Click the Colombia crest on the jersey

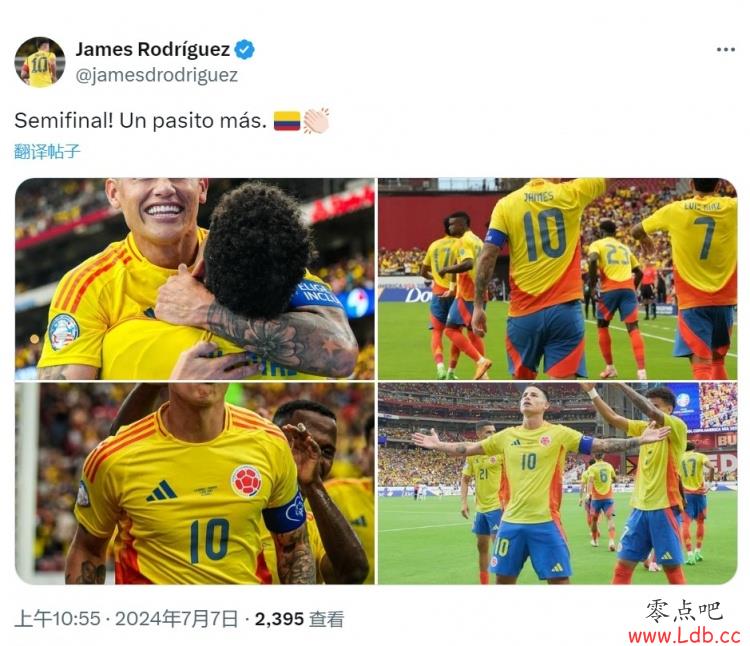(246, 481)
